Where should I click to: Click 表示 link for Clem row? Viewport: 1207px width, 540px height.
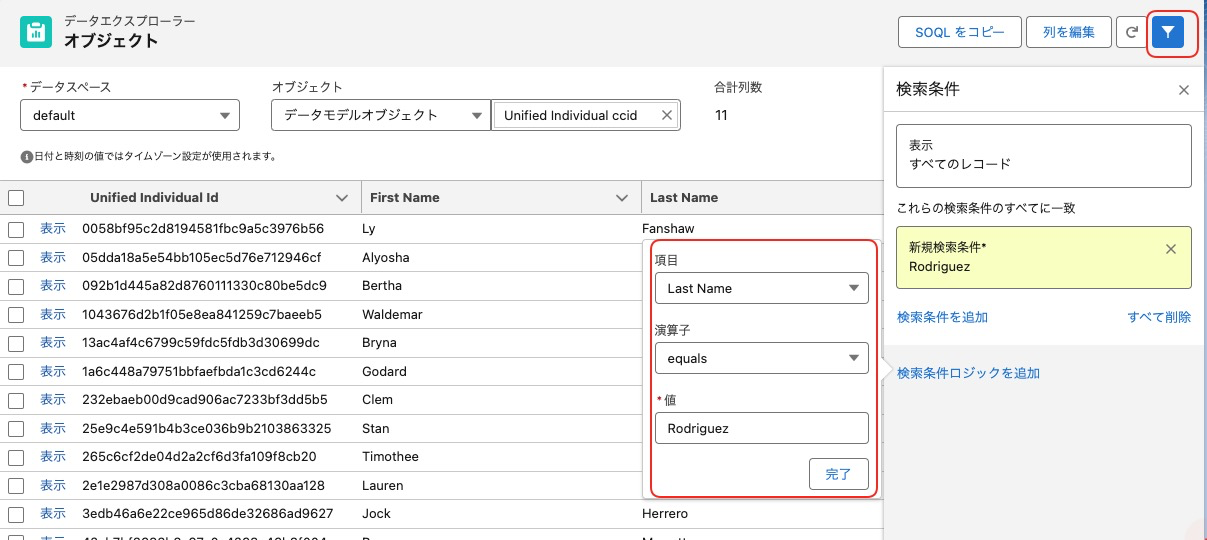click(x=53, y=399)
